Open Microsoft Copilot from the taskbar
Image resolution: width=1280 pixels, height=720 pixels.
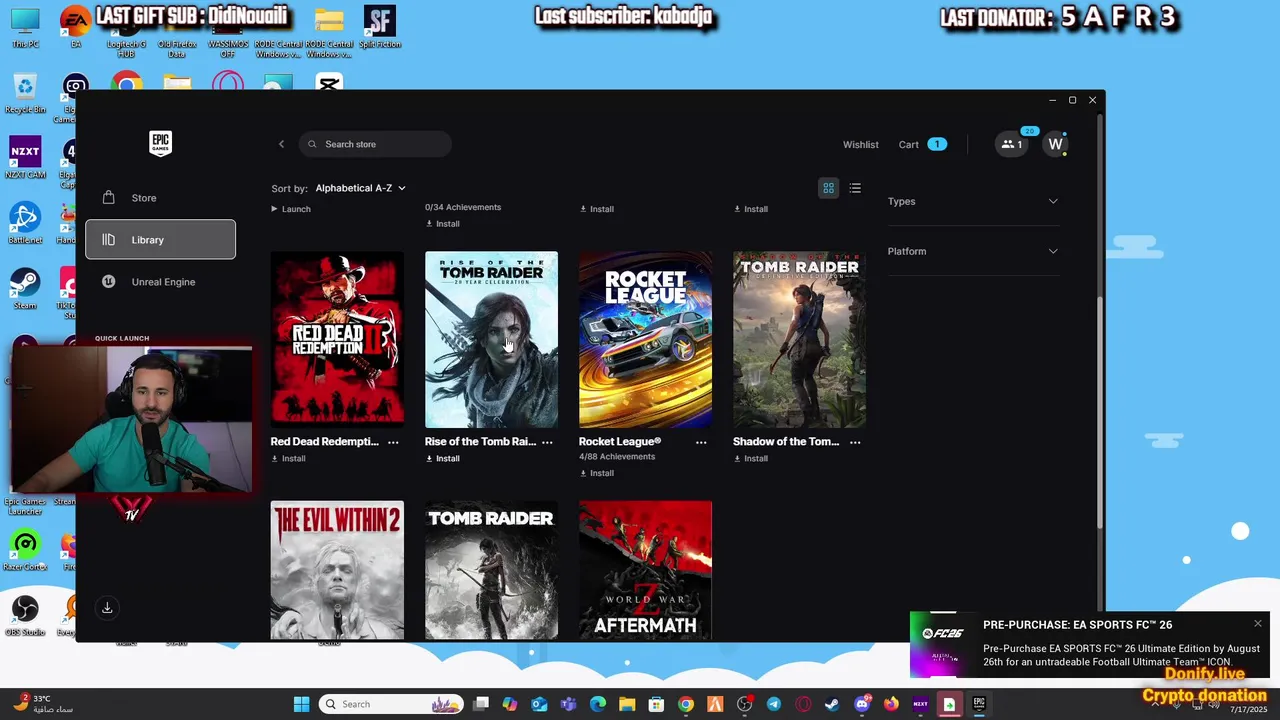510,704
